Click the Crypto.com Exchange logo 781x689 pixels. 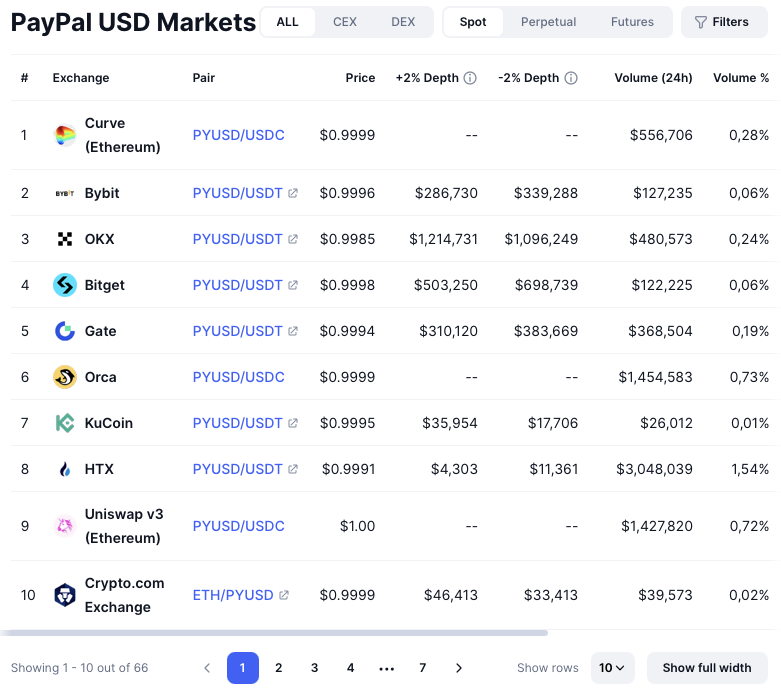65,595
